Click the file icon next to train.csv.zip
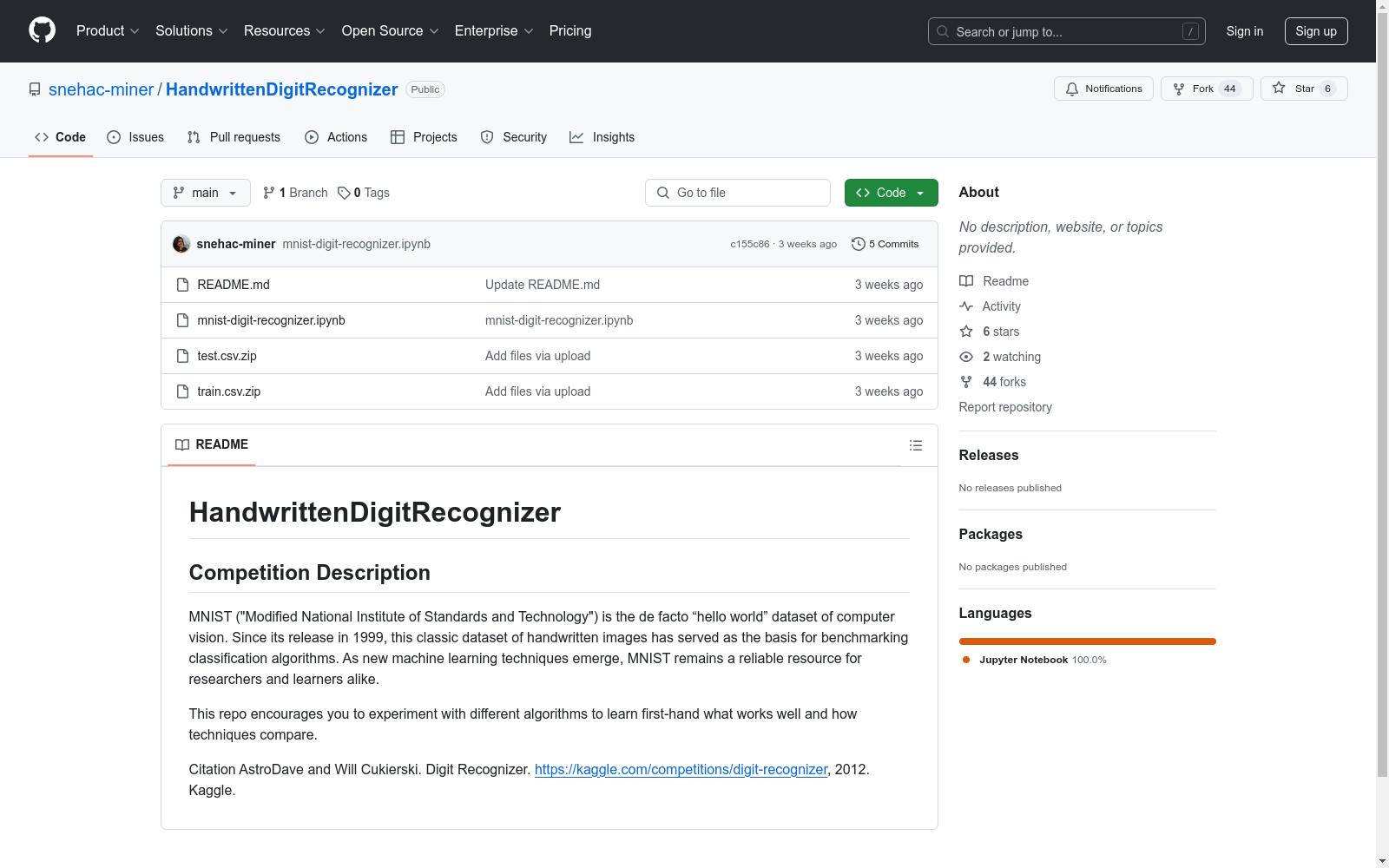 [x=182, y=391]
